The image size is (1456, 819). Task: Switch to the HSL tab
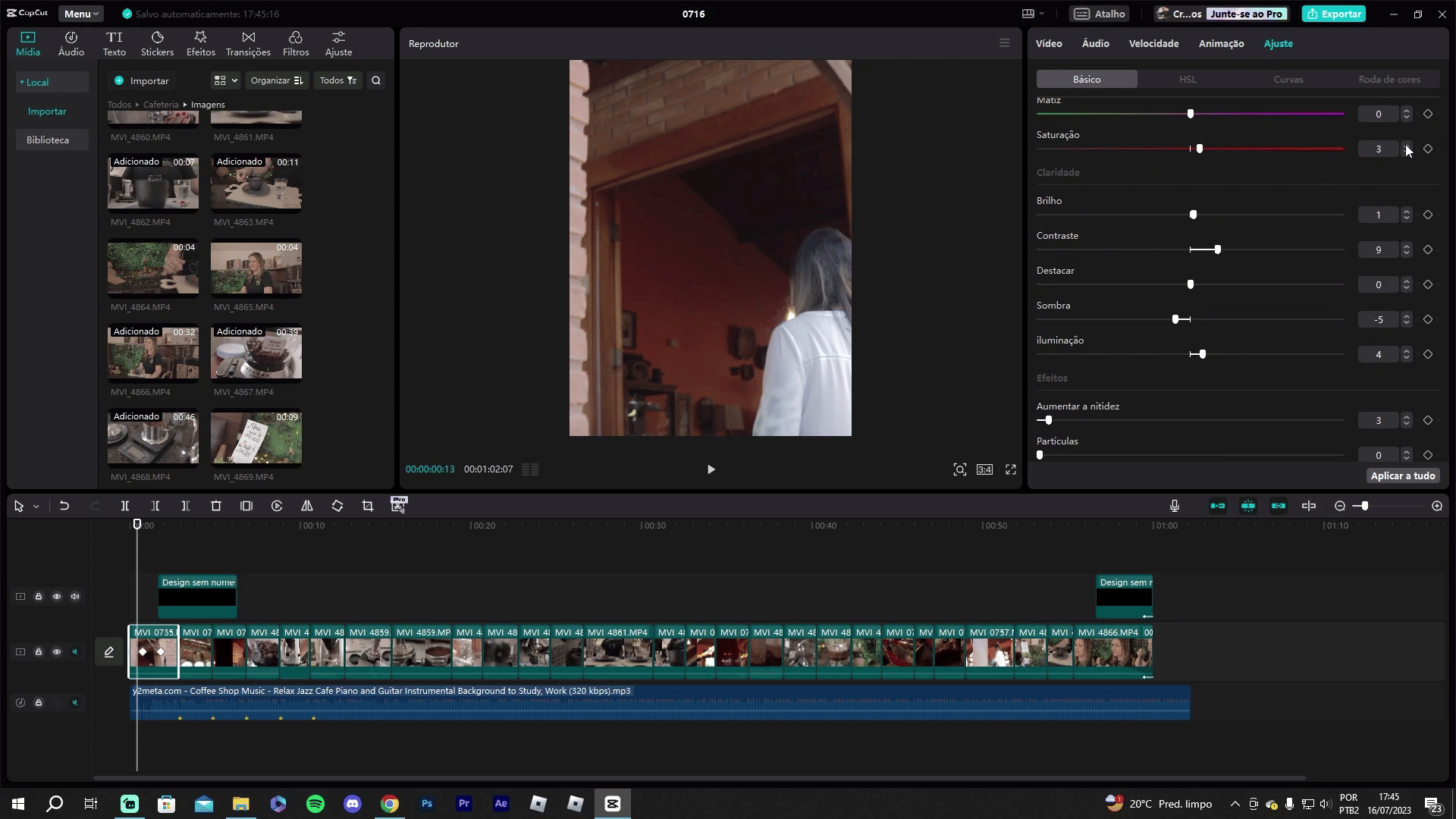(1188, 79)
